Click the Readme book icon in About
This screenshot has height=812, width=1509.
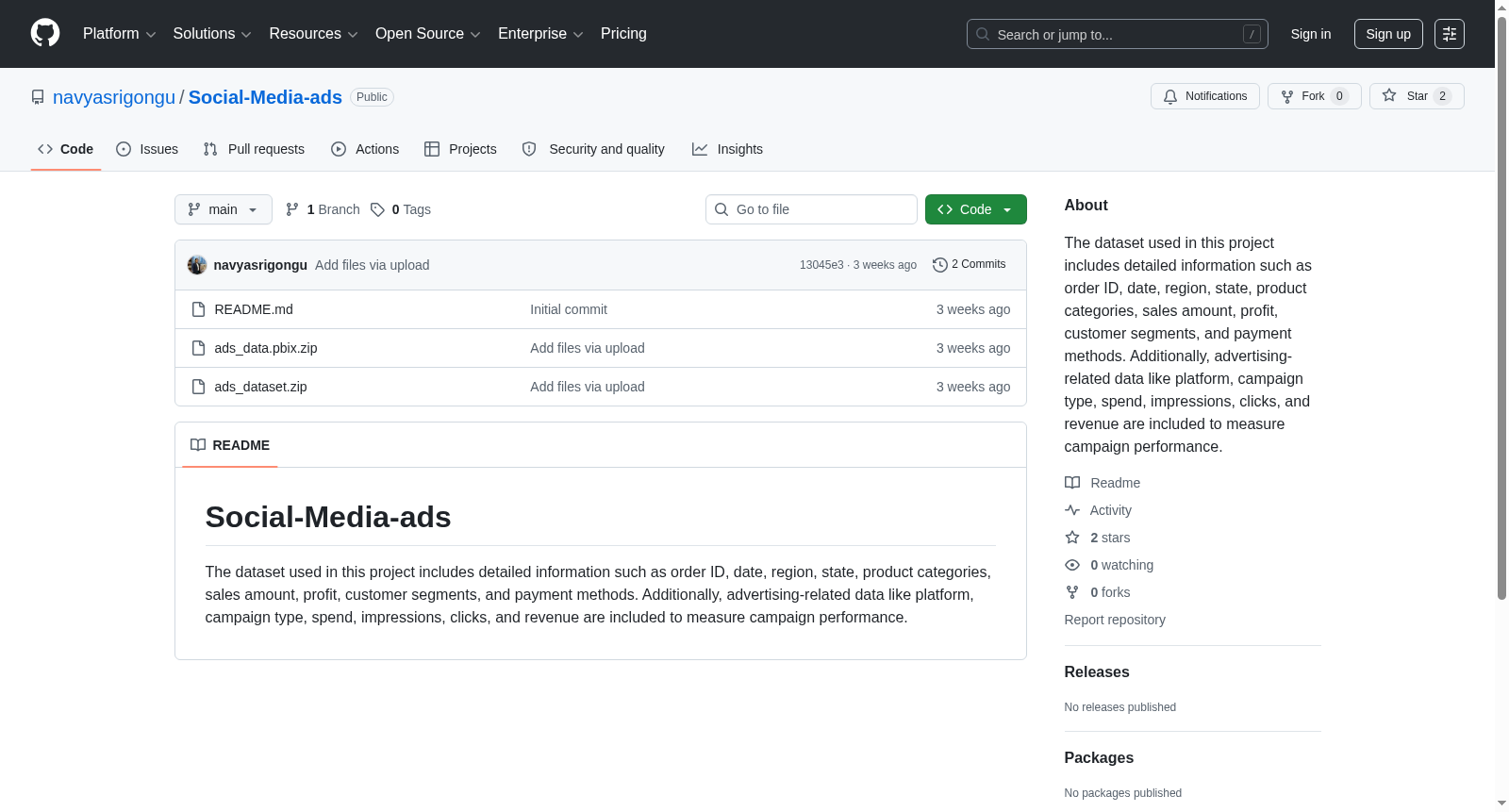(x=1072, y=483)
